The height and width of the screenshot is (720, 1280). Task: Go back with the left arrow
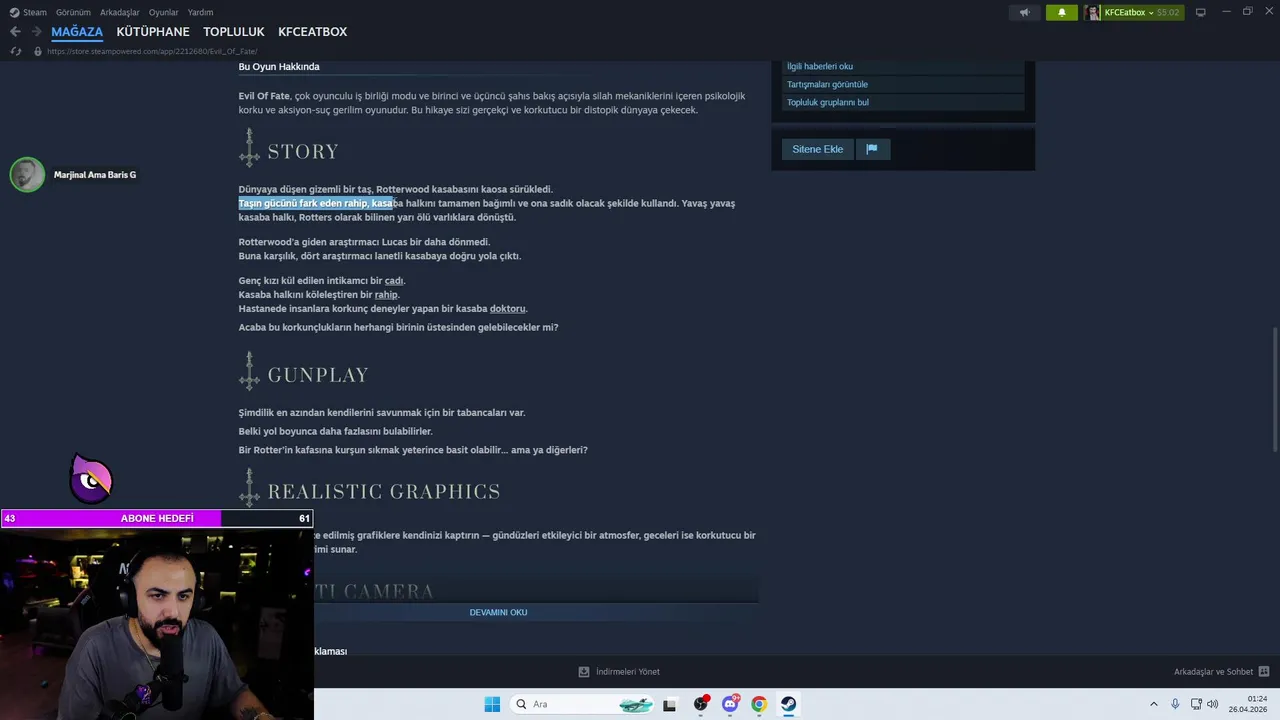coord(15,32)
